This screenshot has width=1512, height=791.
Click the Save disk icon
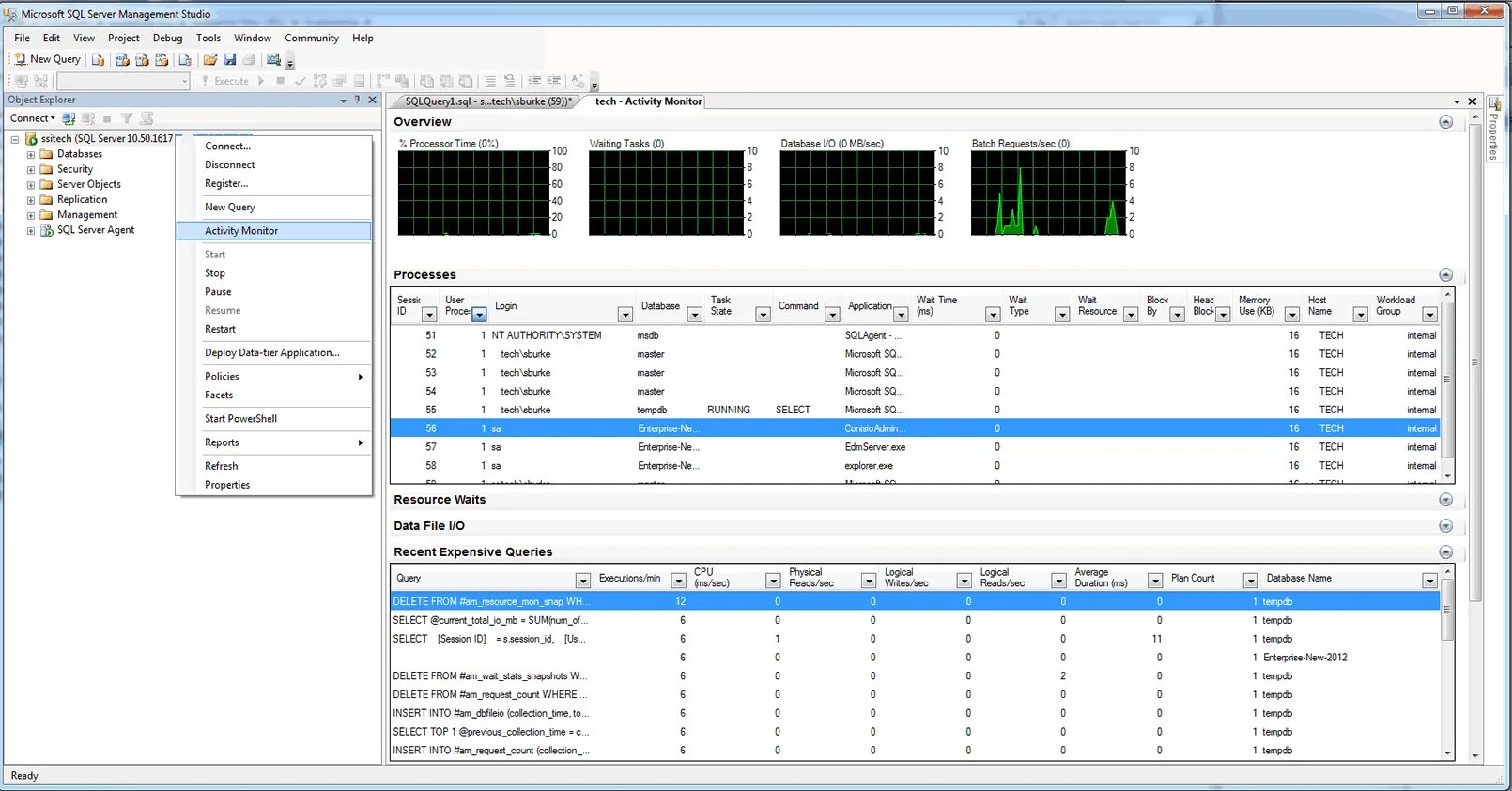click(x=229, y=59)
